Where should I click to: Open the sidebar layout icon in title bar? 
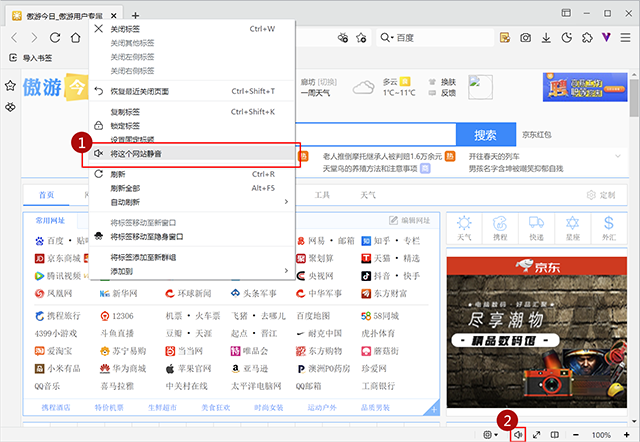coord(566,13)
